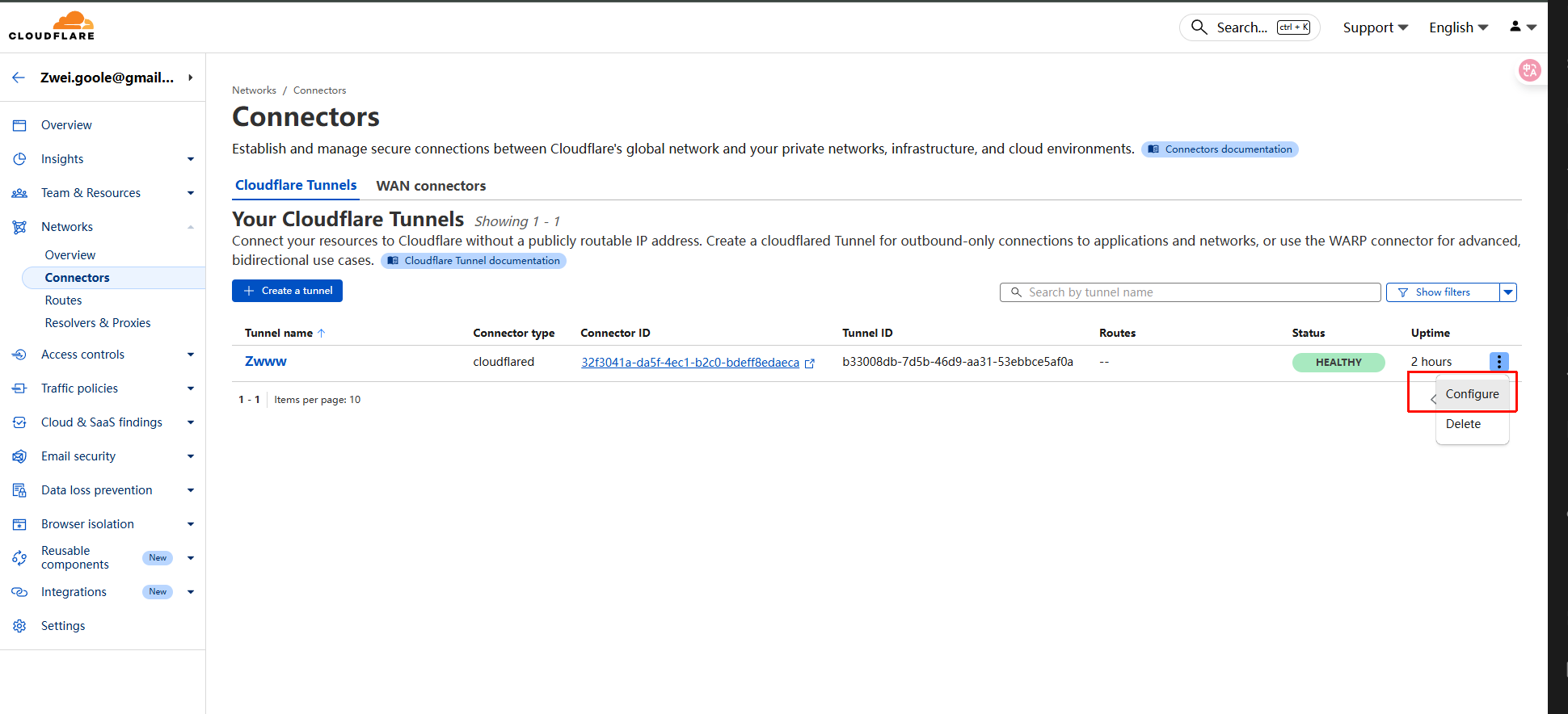Click the Integrations icon
Viewport: 1568px width, 714px height.
click(x=19, y=592)
